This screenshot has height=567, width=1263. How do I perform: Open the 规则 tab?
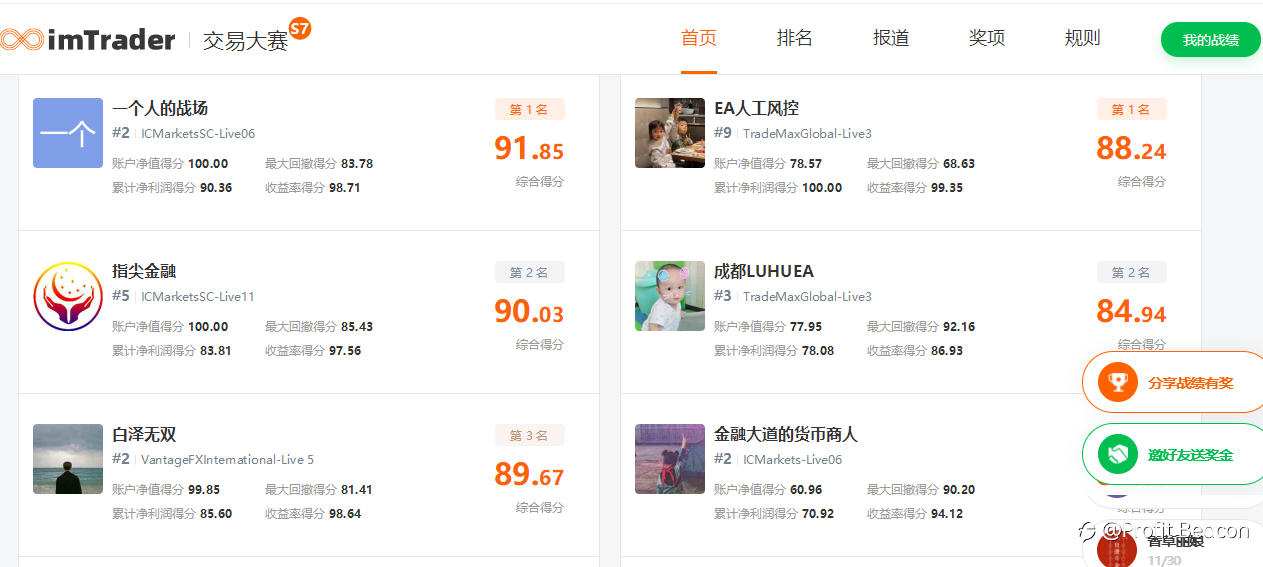[1083, 39]
